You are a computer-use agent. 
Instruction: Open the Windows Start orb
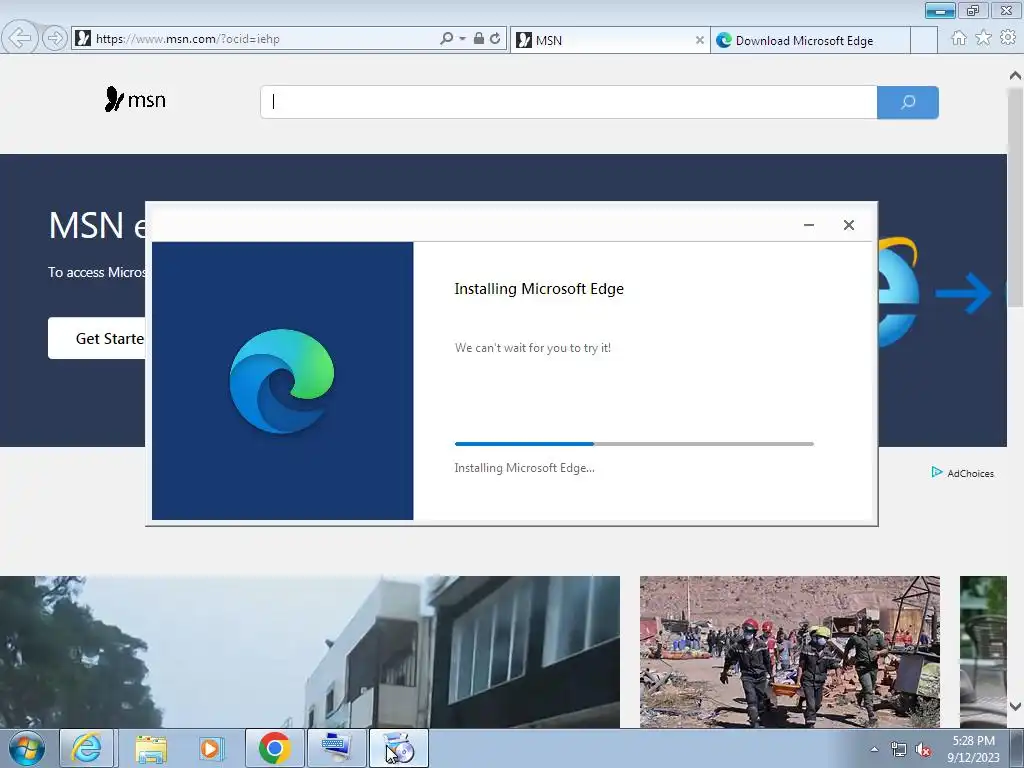point(26,748)
